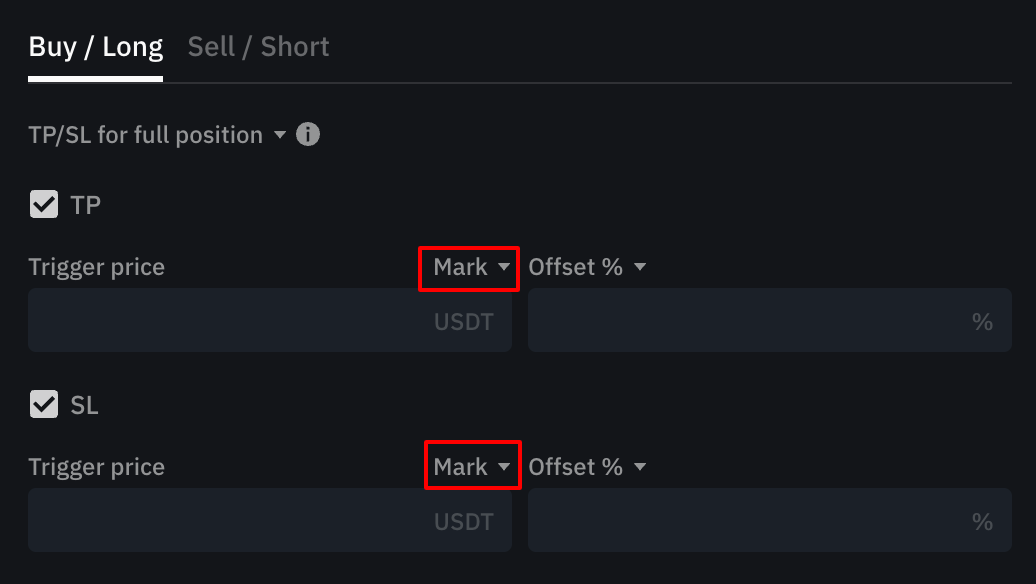Click the caret arrow next to SL Mark
Viewport: 1036px width, 584px height.
click(504, 467)
